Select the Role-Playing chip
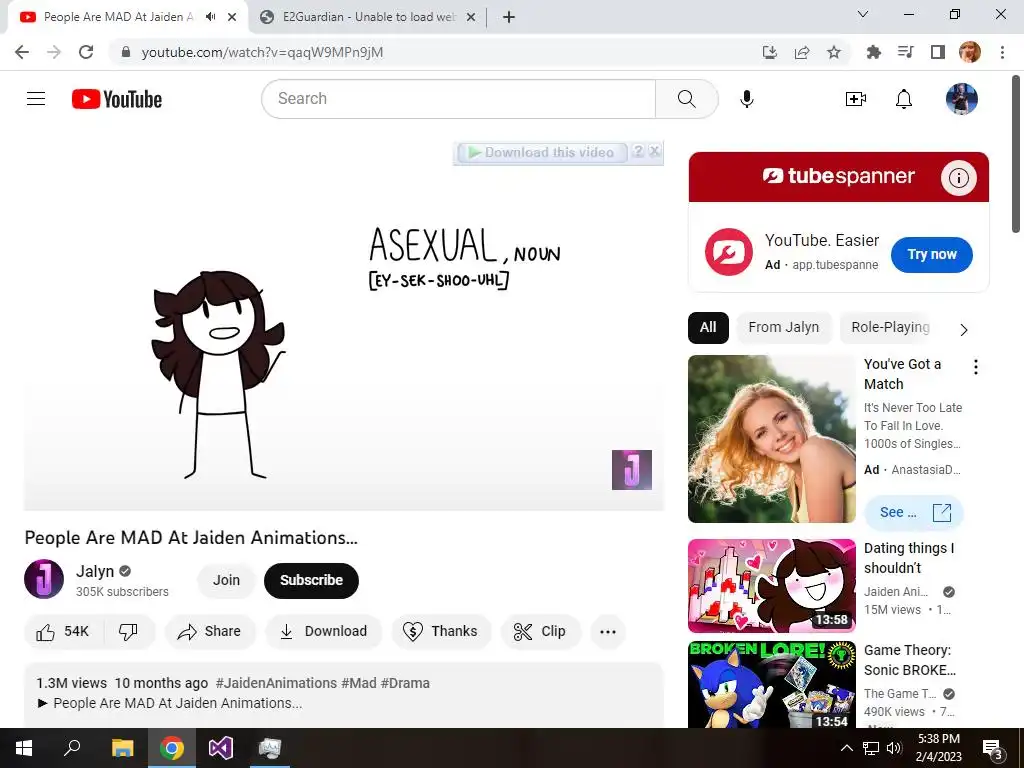 click(x=890, y=327)
